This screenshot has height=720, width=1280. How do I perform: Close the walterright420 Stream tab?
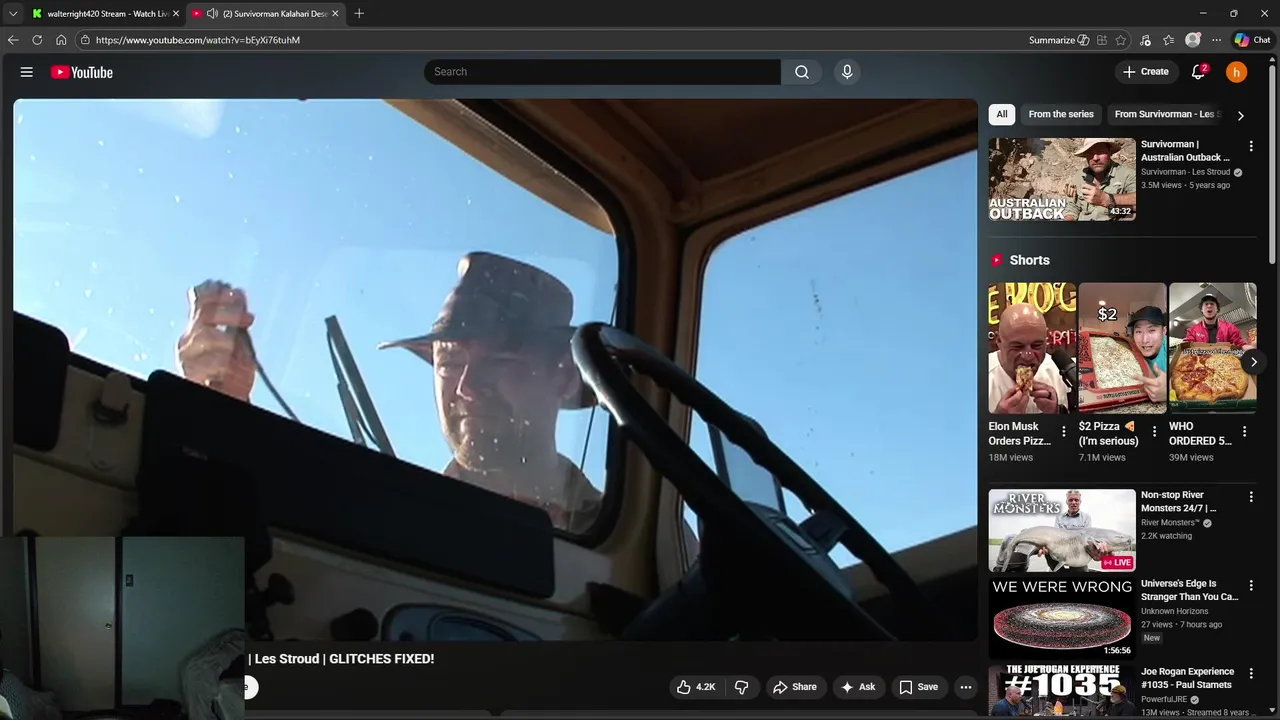click(x=176, y=14)
